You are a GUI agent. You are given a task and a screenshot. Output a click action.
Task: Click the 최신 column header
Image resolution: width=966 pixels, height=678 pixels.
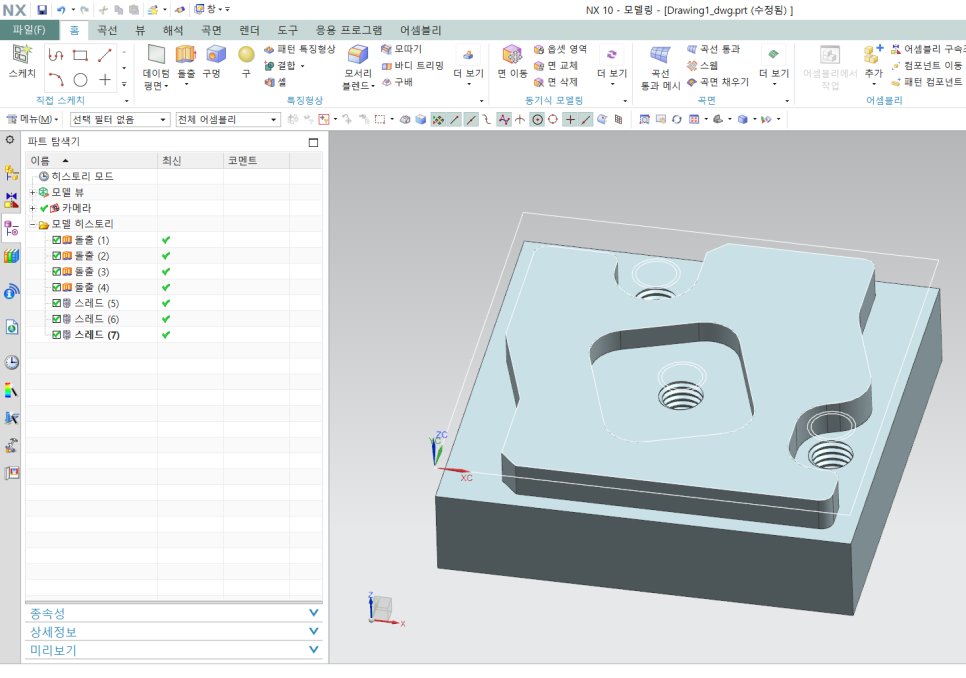click(x=190, y=161)
